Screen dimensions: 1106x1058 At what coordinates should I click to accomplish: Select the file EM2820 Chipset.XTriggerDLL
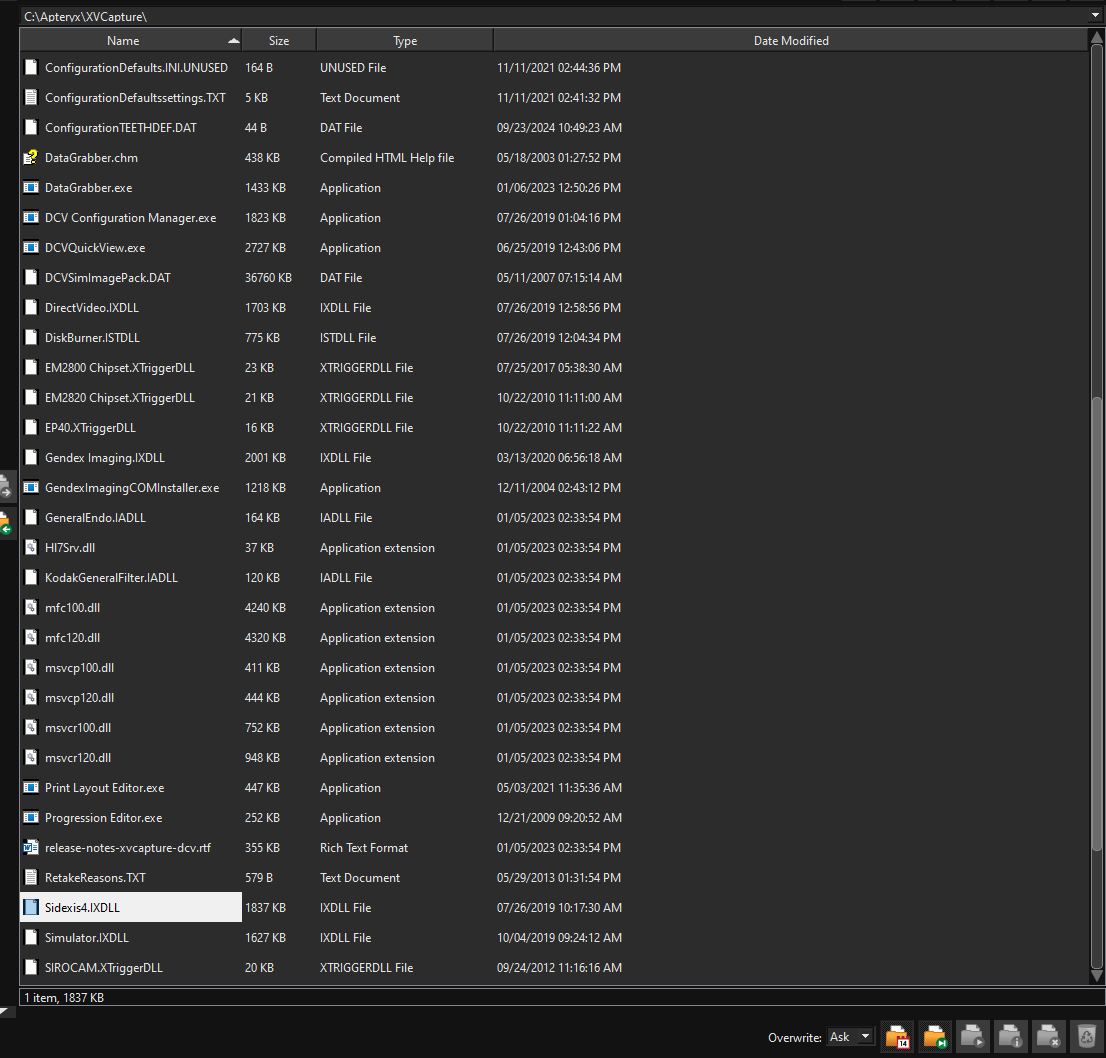point(120,398)
